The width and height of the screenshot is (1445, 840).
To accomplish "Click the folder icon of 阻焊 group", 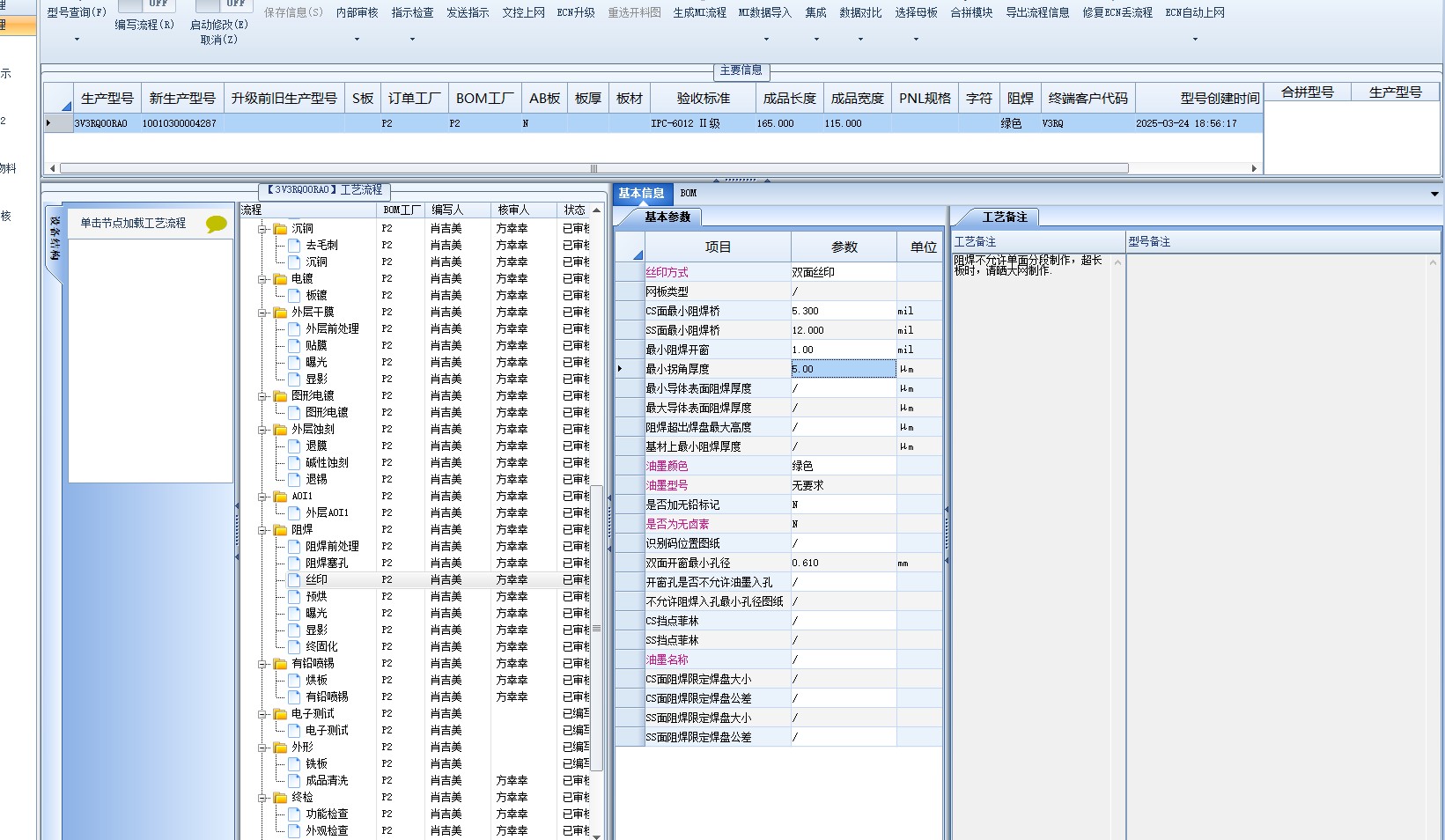I will point(280,530).
